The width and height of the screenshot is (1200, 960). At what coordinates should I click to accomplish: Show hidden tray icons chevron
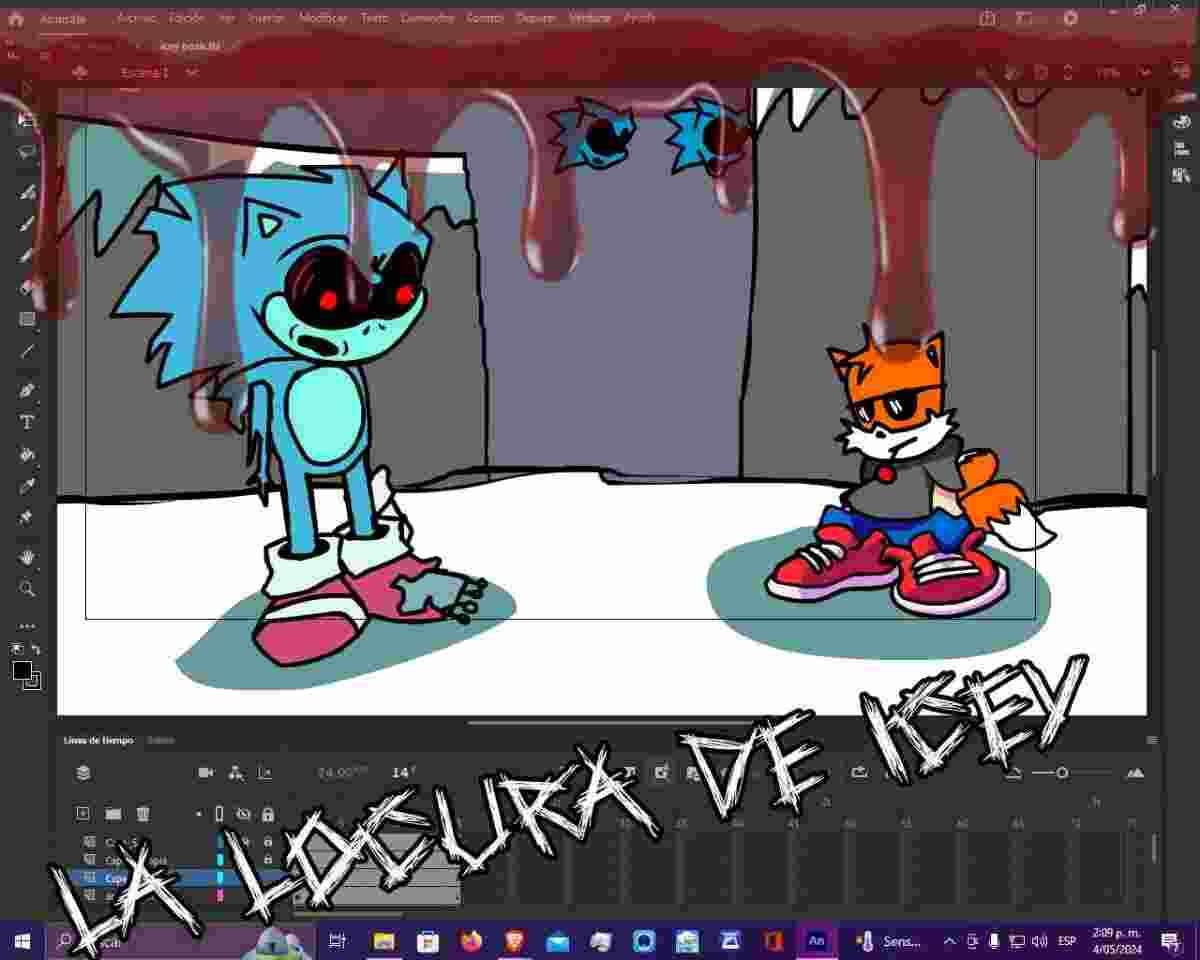click(949, 941)
